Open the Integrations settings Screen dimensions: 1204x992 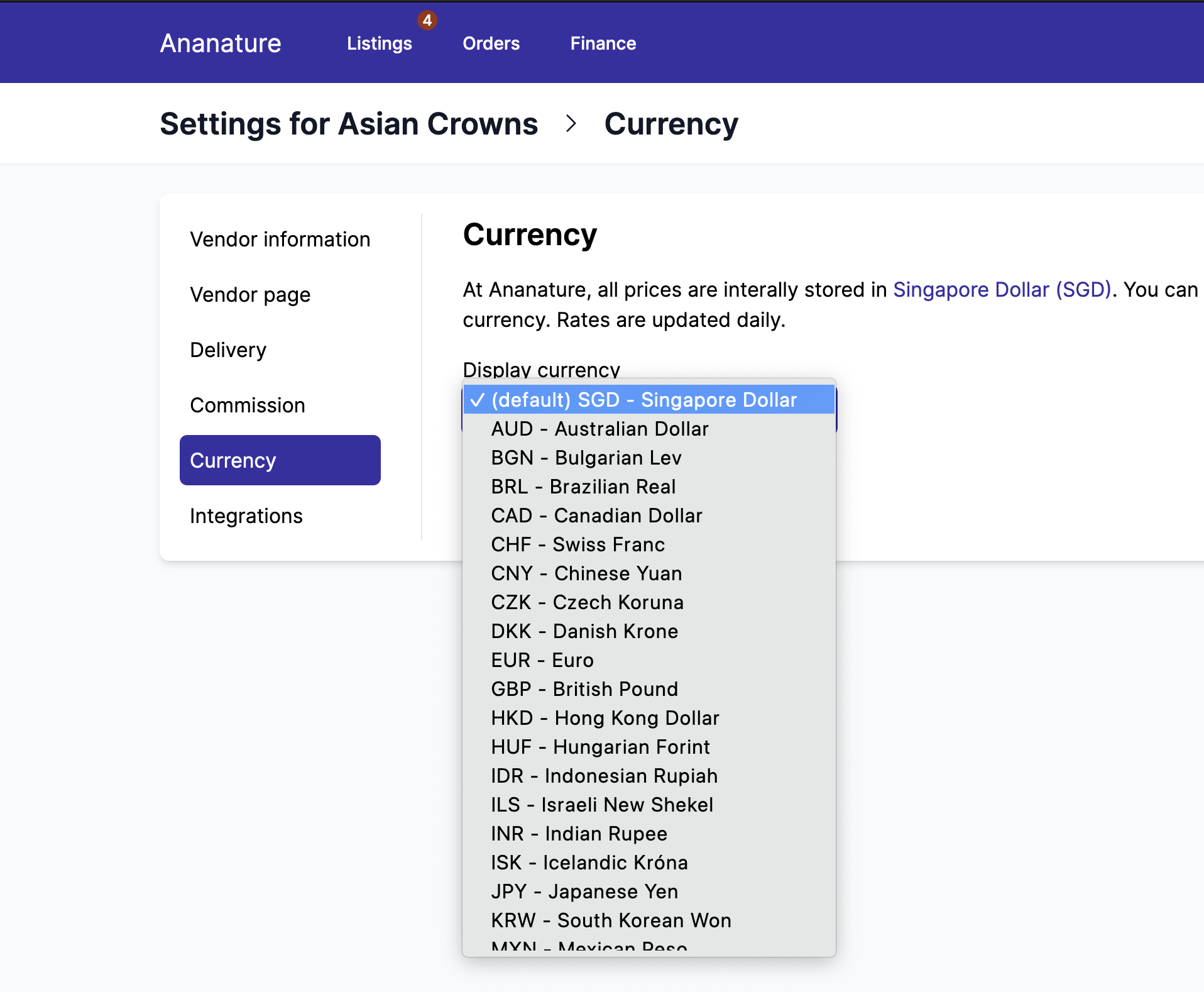click(x=246, y=515)
